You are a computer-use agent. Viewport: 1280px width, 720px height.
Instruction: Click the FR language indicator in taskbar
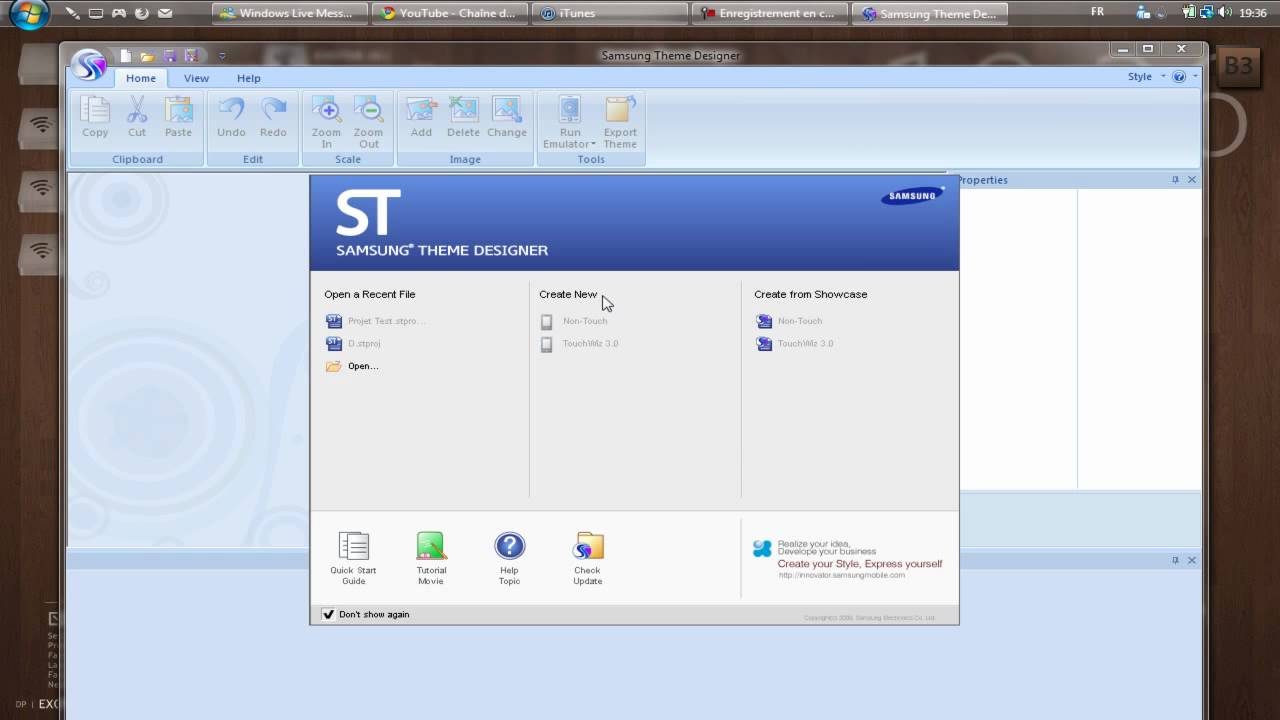pos(1097,13)
